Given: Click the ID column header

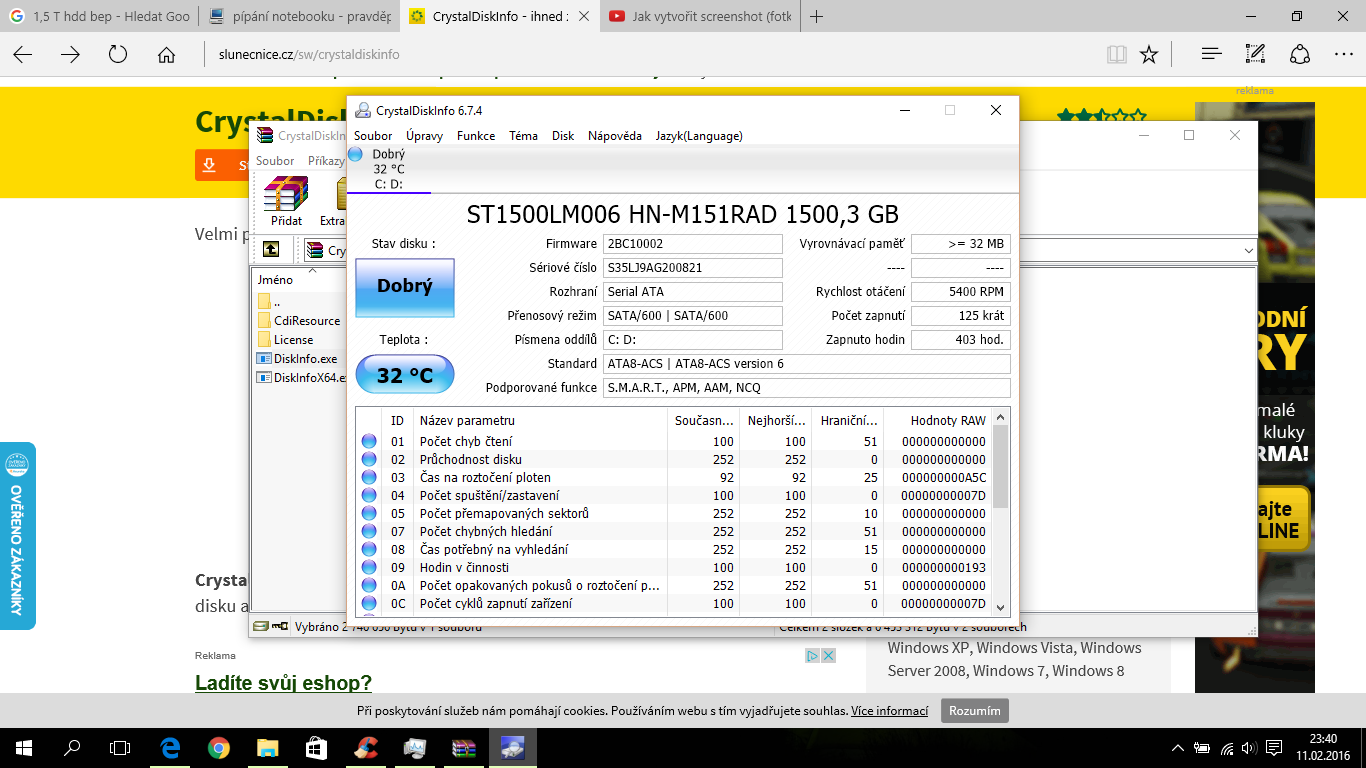Looking at the screenshot, I should 397,420.
